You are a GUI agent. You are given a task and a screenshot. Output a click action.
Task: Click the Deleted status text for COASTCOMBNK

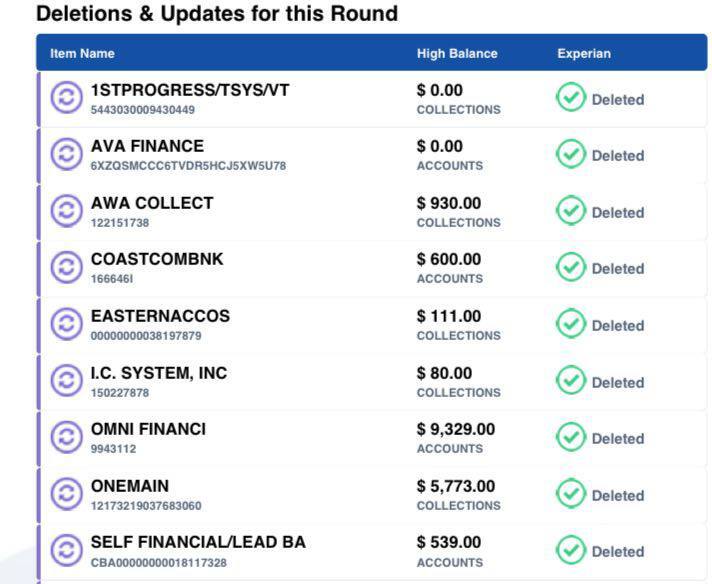[618, 269]
